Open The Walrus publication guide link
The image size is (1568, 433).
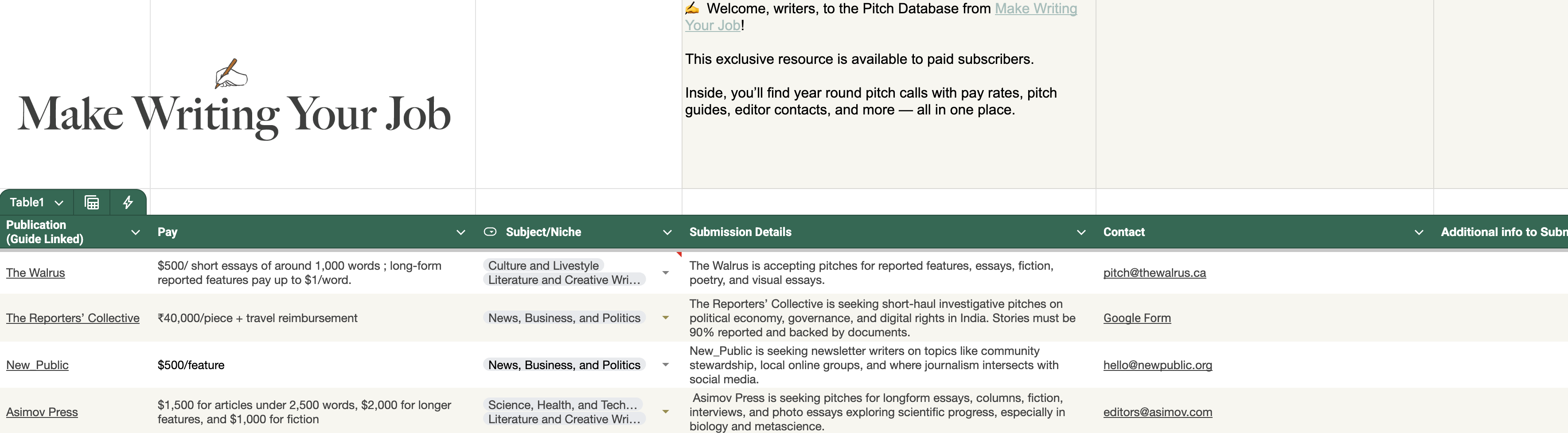pos(35,273)
